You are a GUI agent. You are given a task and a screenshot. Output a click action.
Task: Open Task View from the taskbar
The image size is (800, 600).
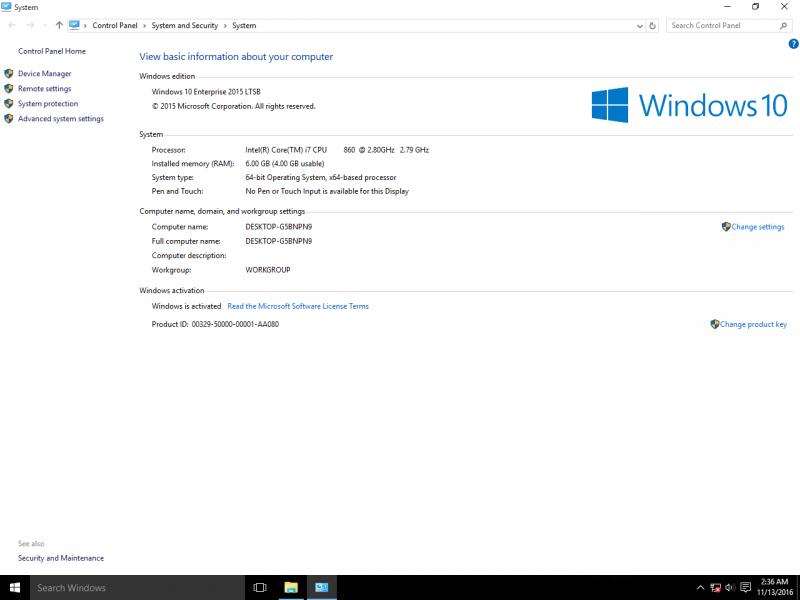coord(260,588)
